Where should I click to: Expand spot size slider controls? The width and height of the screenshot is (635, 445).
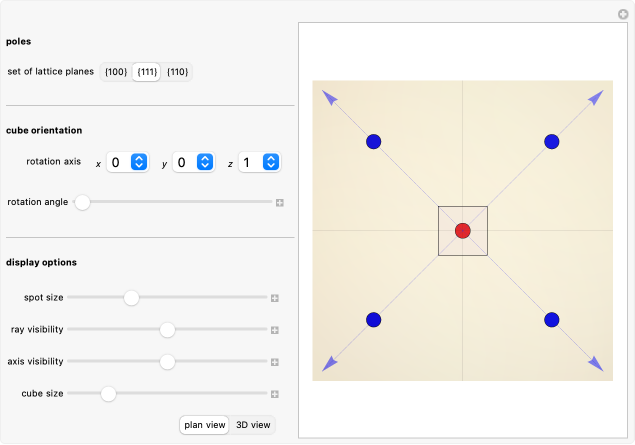(274, 298)
